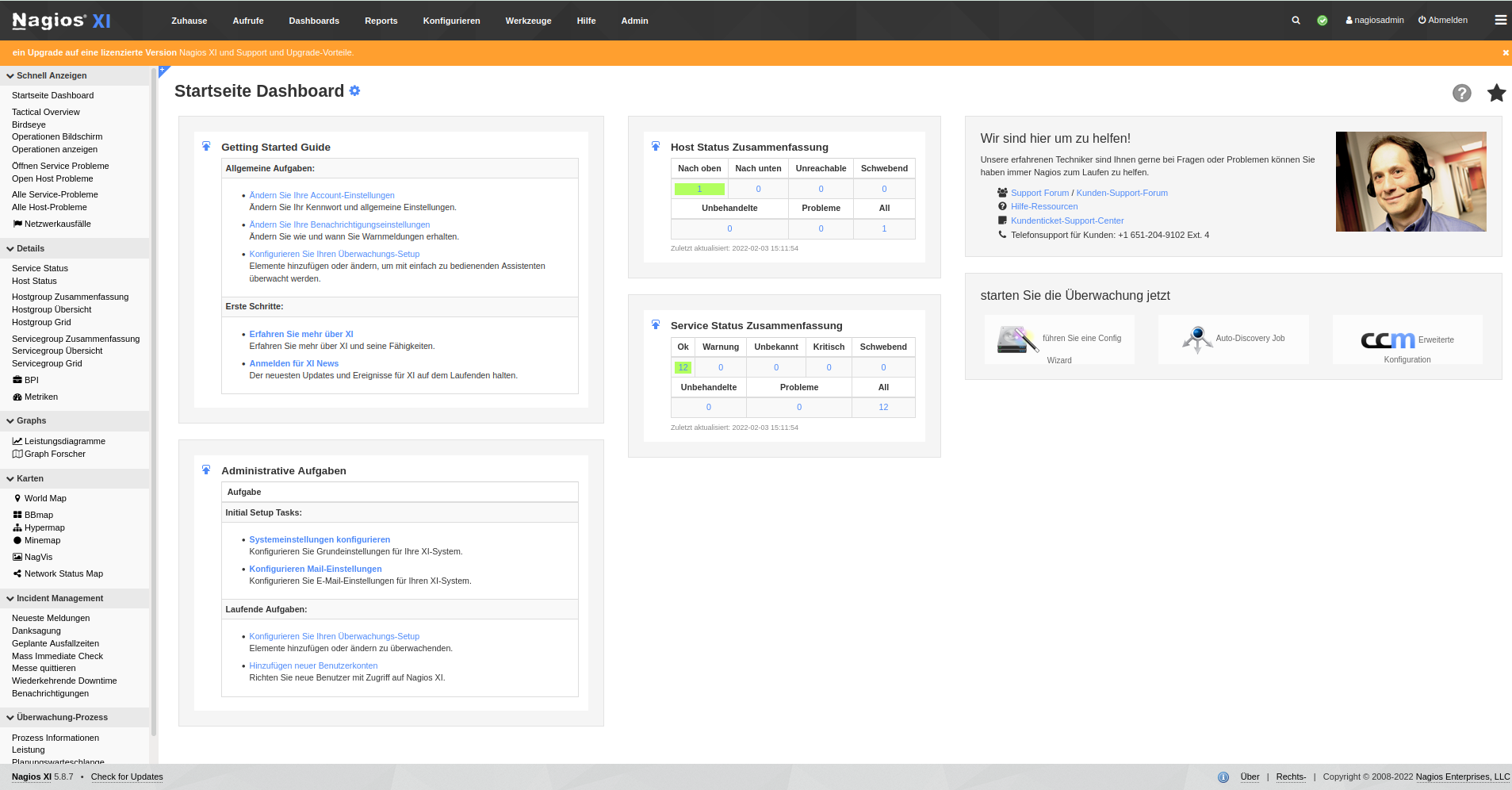1512x790 pixels.
Task: Close the orange upgrade banner
Action: point(1505,53)
